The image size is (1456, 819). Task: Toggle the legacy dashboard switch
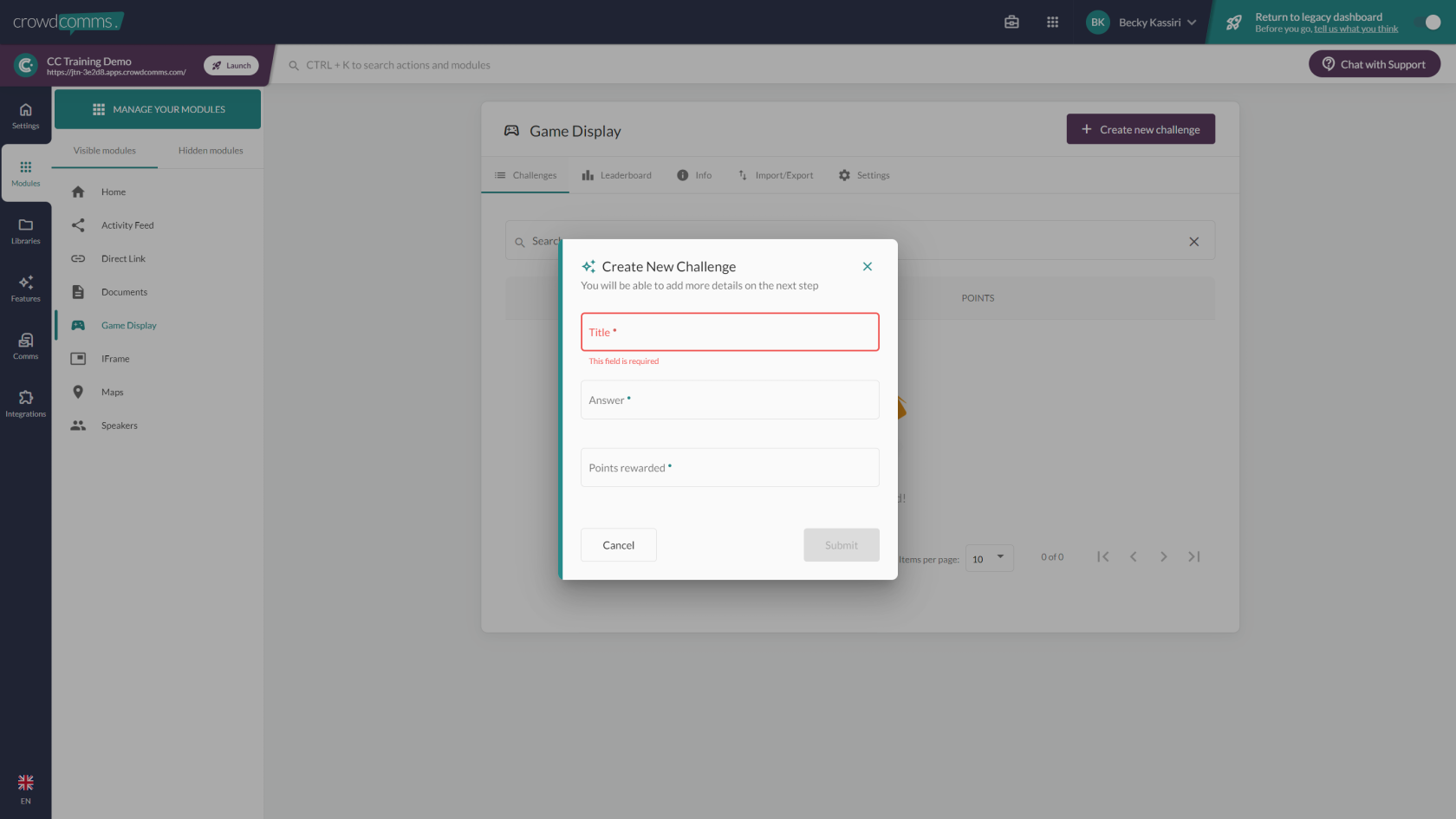pyautogui.click(x=1427, y=23)
